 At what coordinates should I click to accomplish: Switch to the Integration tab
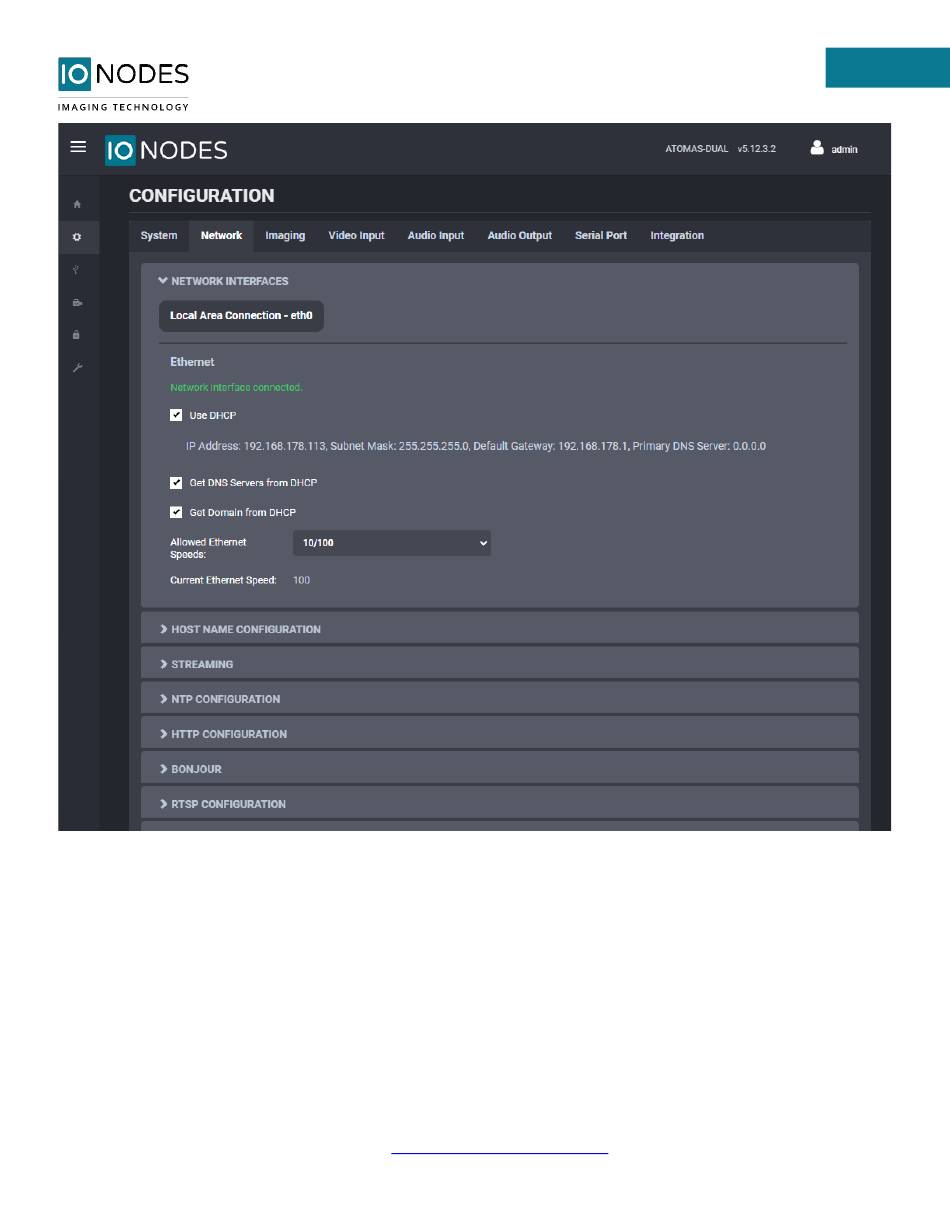pos(677,236)
